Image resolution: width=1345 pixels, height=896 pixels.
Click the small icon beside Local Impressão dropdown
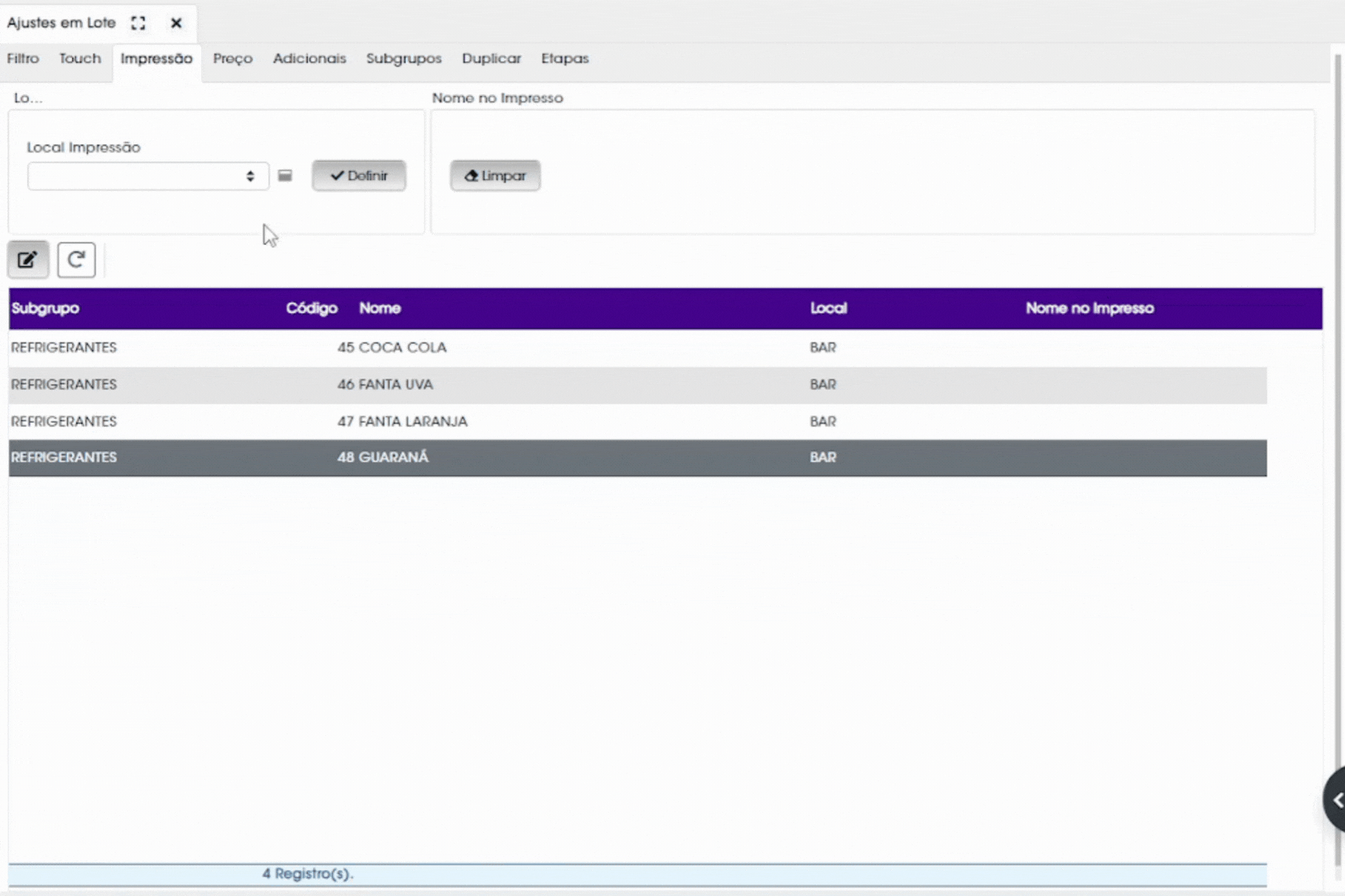[x=285, y=176]
